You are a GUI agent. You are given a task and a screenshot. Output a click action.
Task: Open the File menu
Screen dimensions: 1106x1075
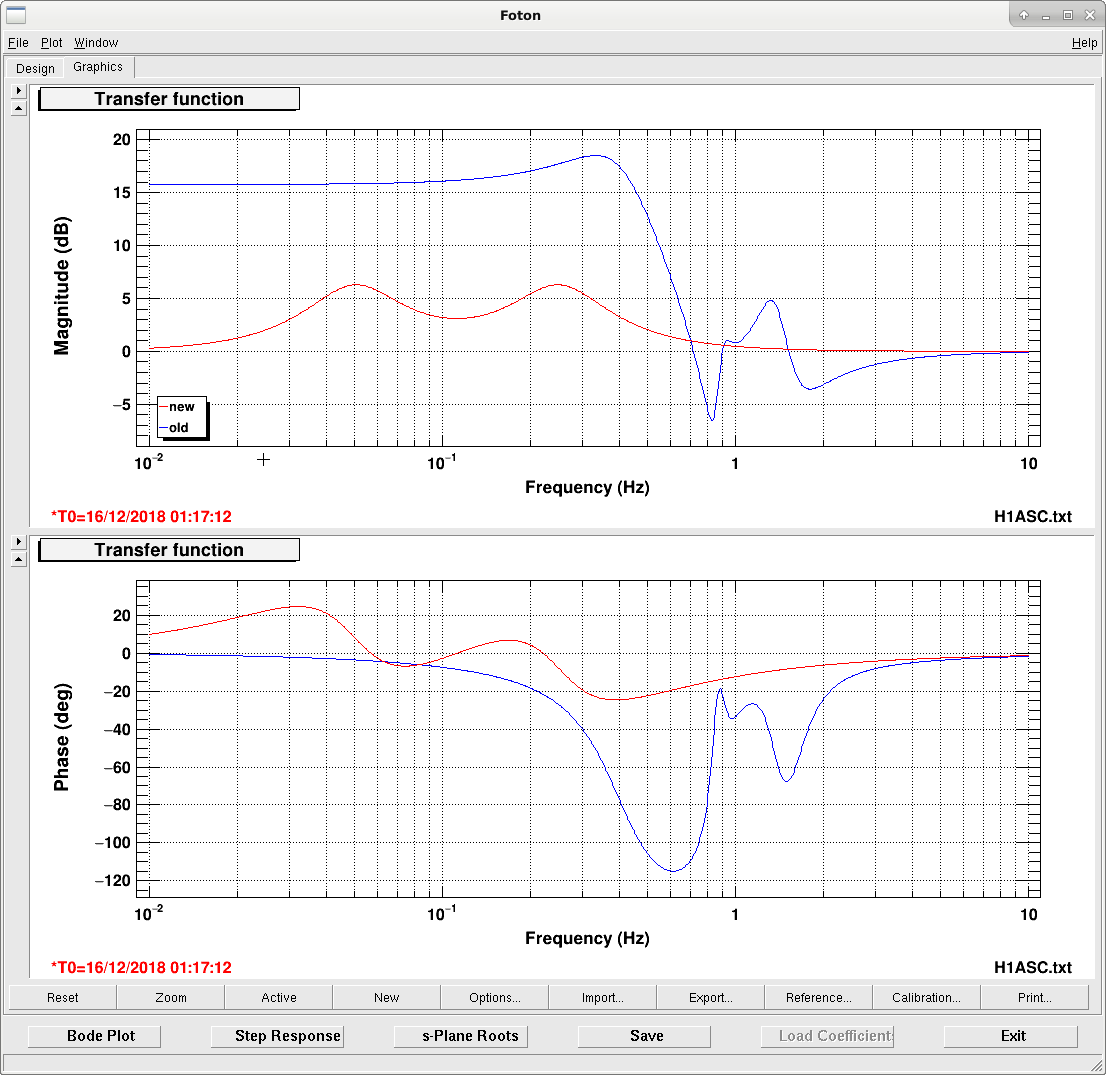18,43
